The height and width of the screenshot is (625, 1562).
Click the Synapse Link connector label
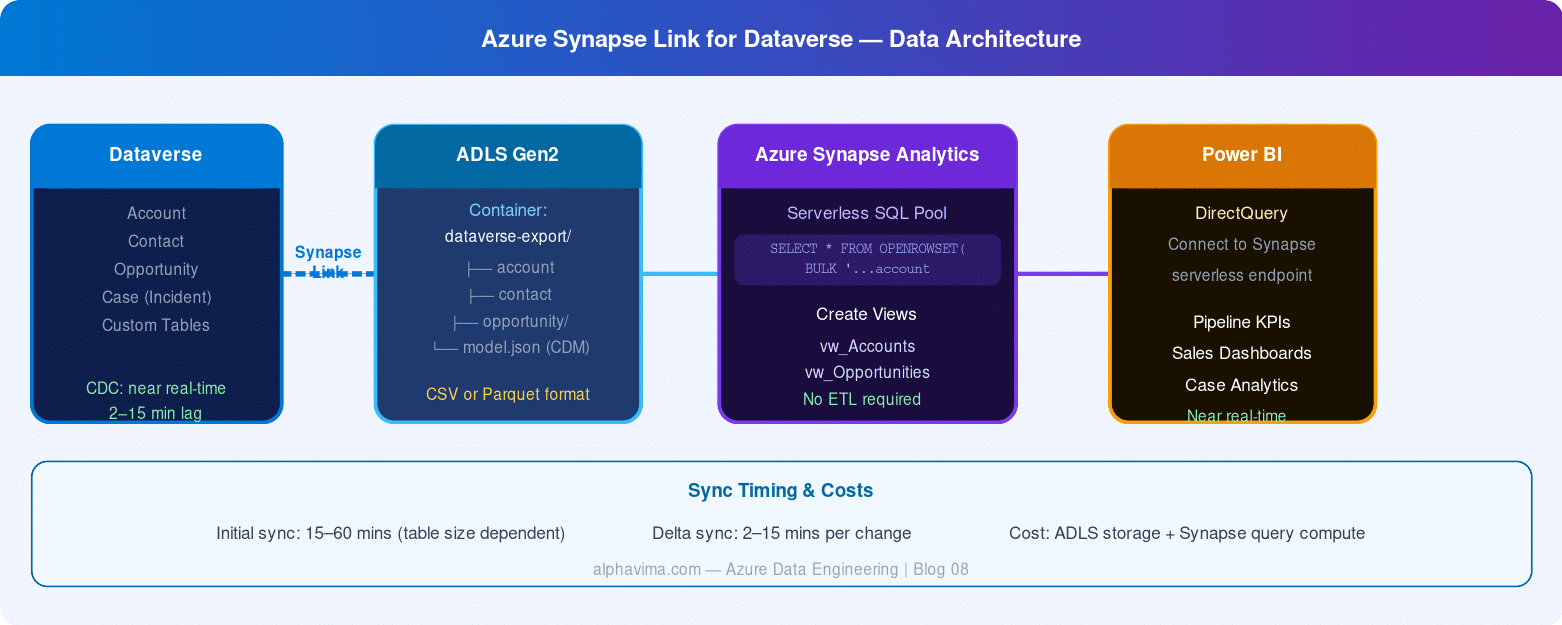point(328,262)
